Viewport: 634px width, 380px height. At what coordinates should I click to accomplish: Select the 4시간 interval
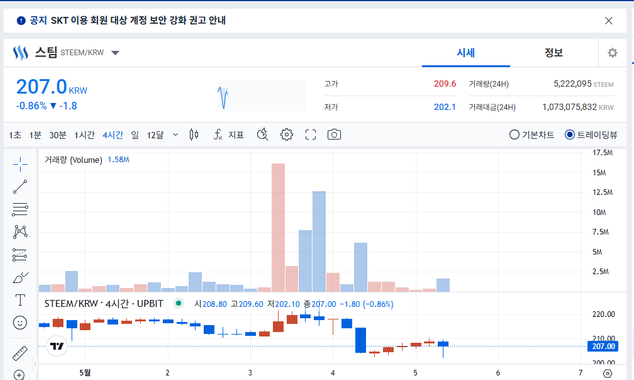click(113, 135)
